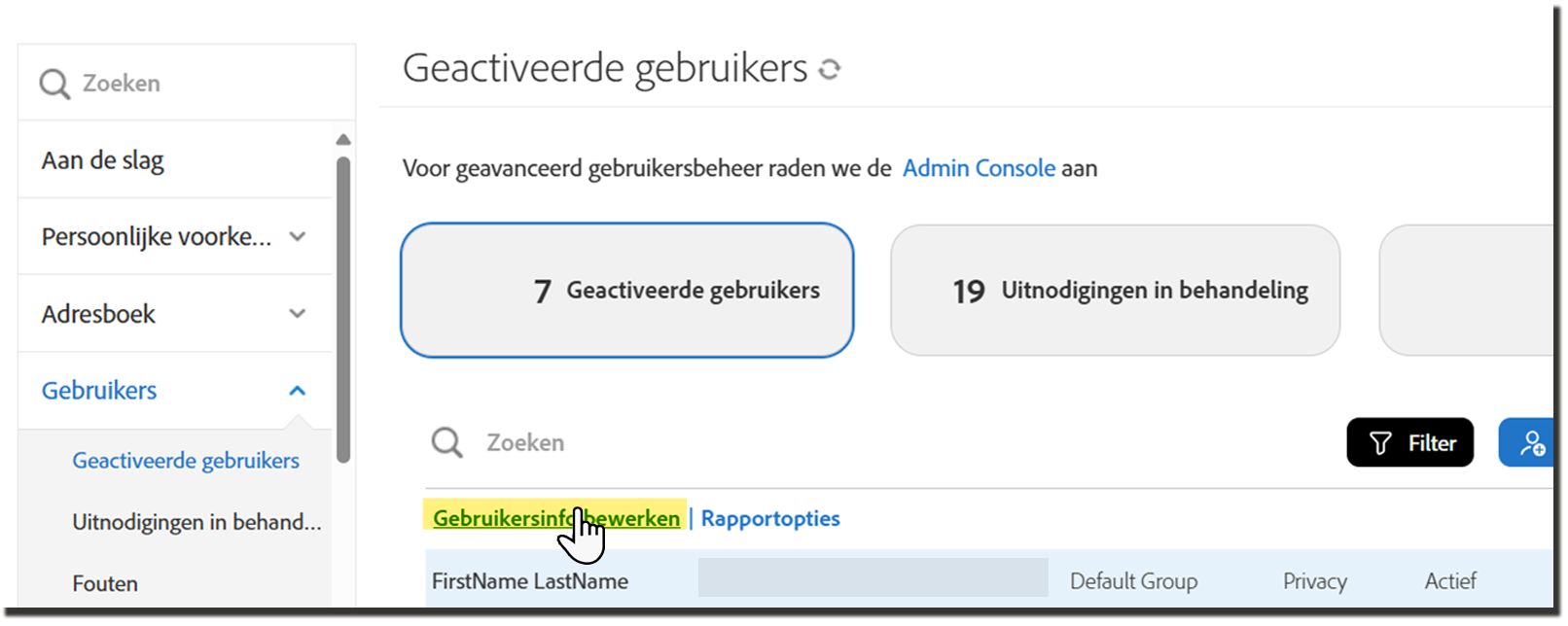The image size is (1568, 626).
Task: Refresh the Geactiveerde gebruikers list
Action: click(x=831, y=68)
